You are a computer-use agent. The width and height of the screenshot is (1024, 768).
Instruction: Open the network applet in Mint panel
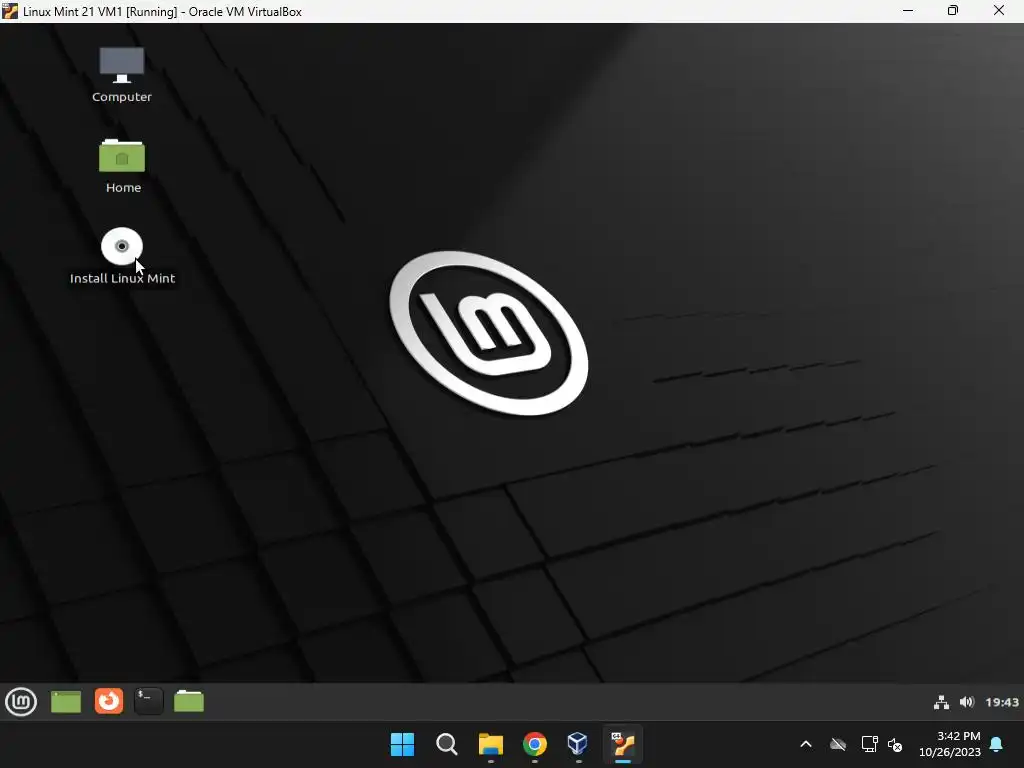[x=941, y=702]
